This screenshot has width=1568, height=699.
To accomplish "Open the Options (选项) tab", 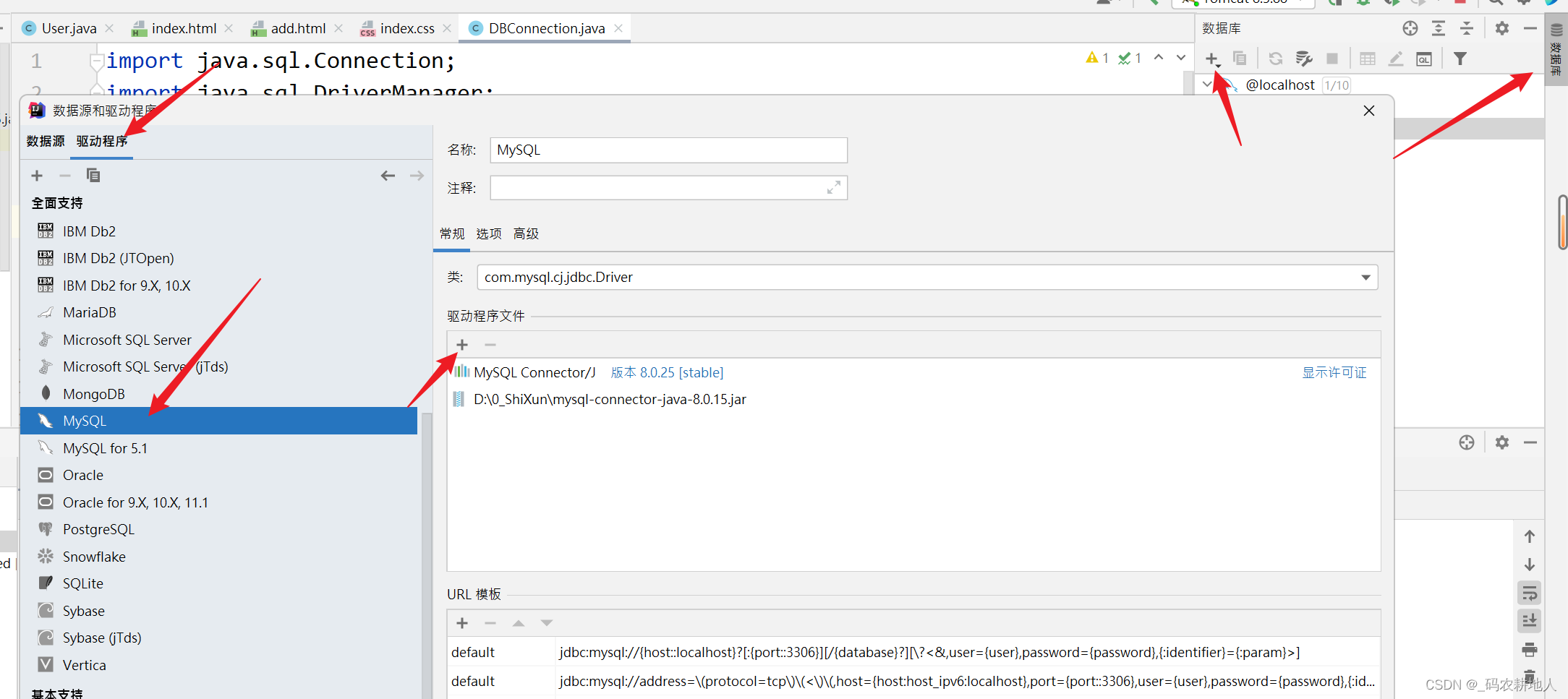I will 489,233.
